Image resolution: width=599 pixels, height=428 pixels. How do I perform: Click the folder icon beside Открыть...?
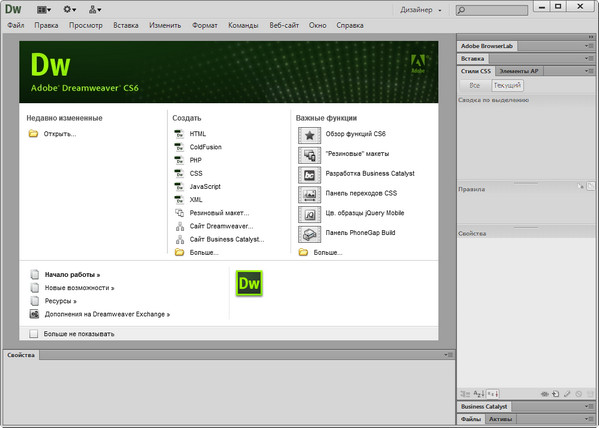(x=33, y=134)
